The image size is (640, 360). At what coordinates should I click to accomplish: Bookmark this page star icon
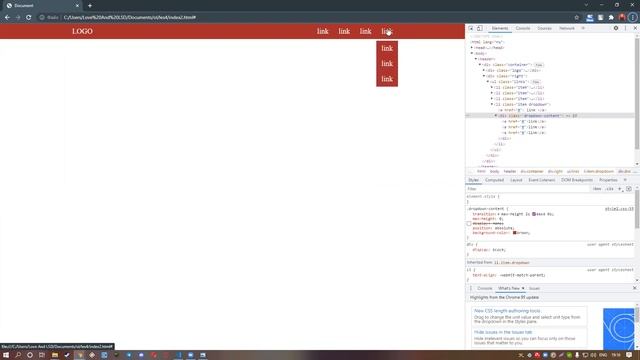coord(576,18)
